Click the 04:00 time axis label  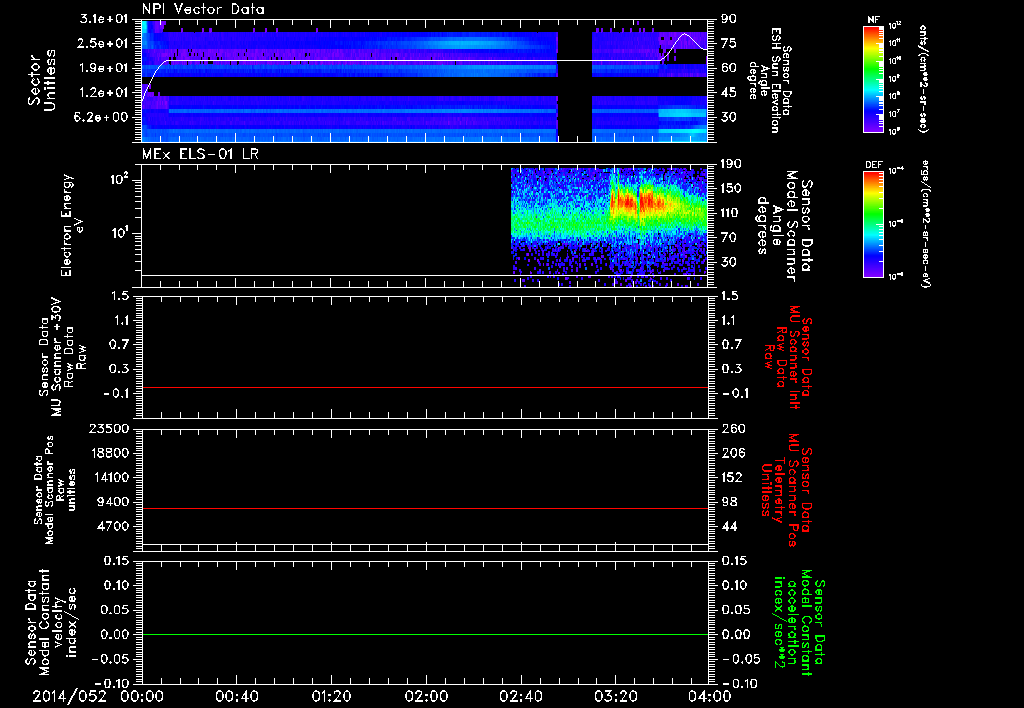pos(710,696)
